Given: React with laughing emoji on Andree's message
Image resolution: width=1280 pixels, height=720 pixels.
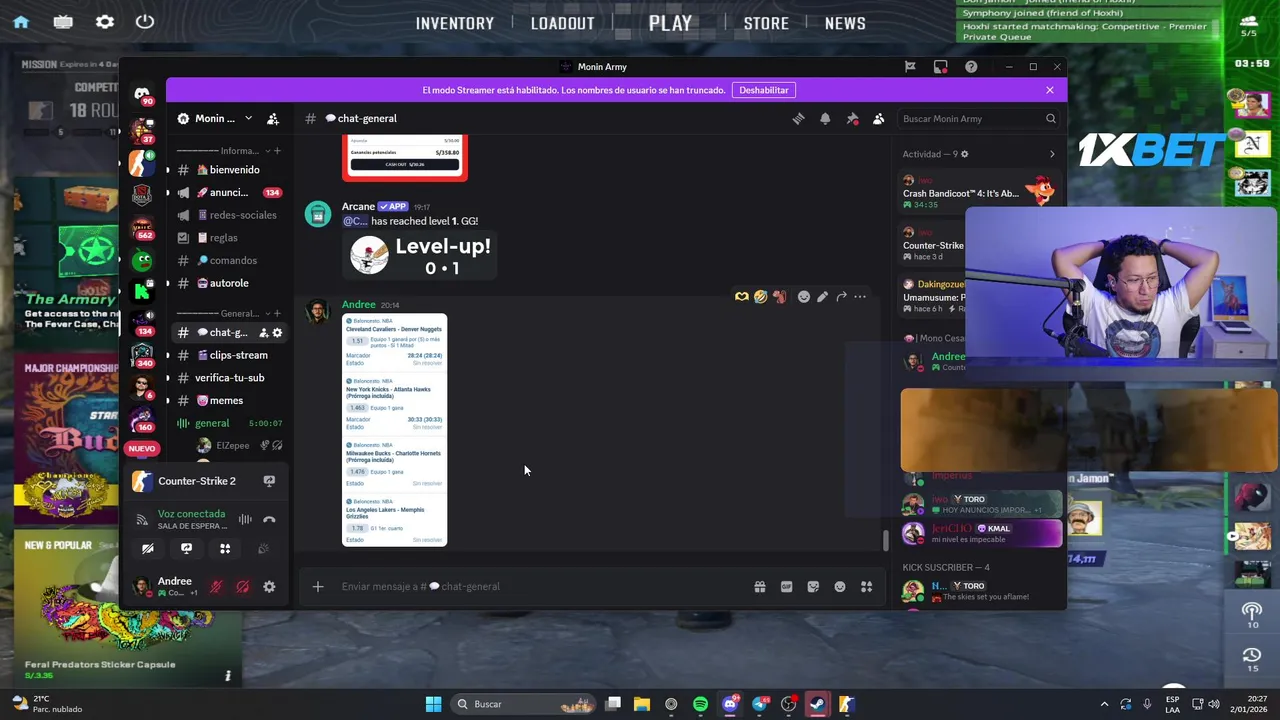Looking at the screenshot, I should coord(760,297).
